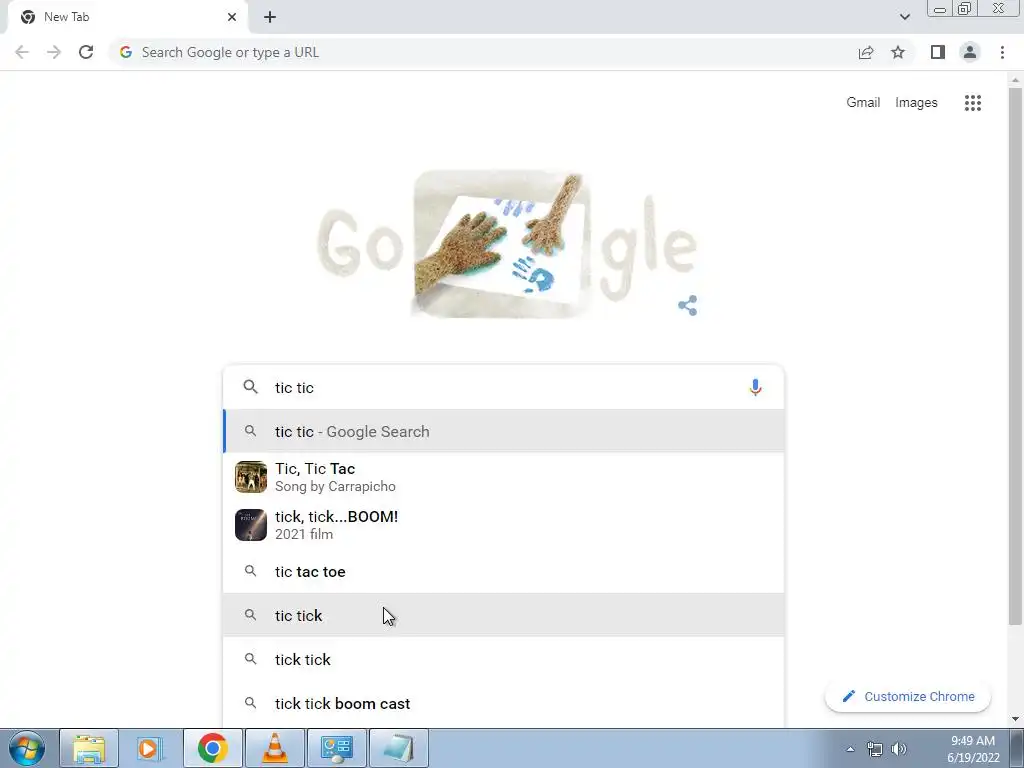1024x768 pixels.
Task: Expand the tab search chevron
Action: pos(904,17)
